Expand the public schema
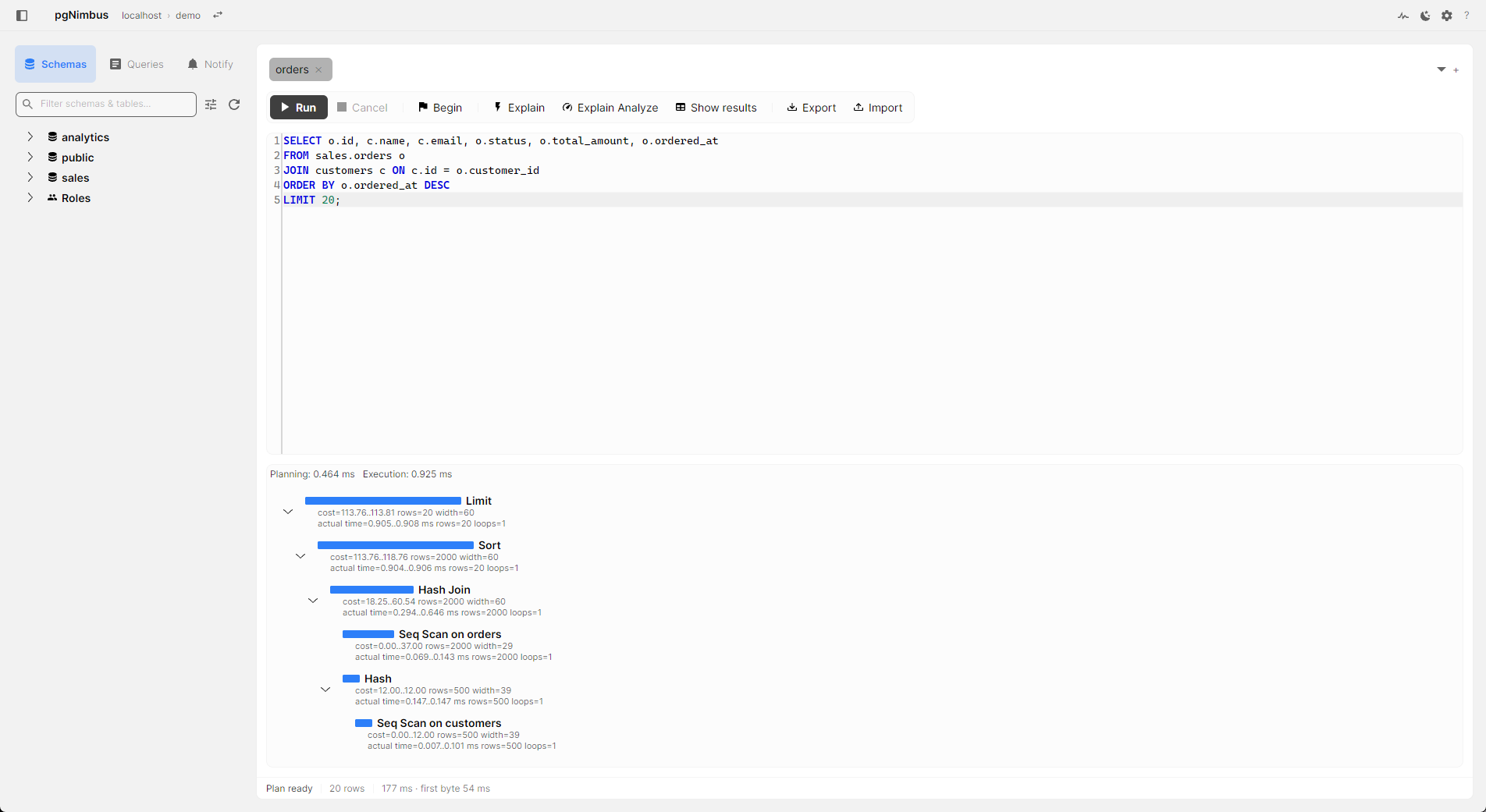1486x812 pixels. (x=30, y=157)
